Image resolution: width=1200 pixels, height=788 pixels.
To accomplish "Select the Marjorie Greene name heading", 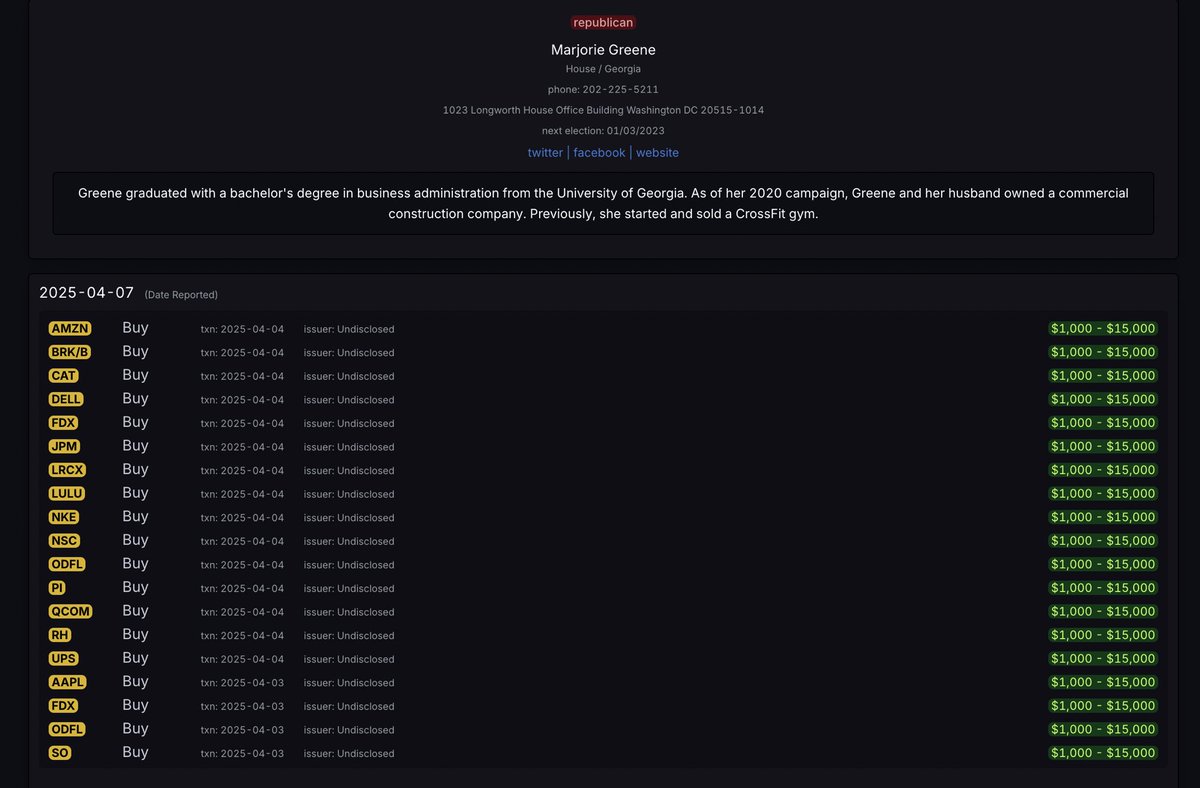I will [603, 50].
